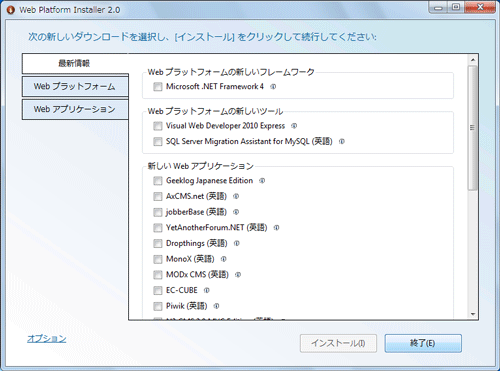Open info icon for SQL Server Migration Assistant
The height and width of the screenshot is (371, 500).
(342, 141)
